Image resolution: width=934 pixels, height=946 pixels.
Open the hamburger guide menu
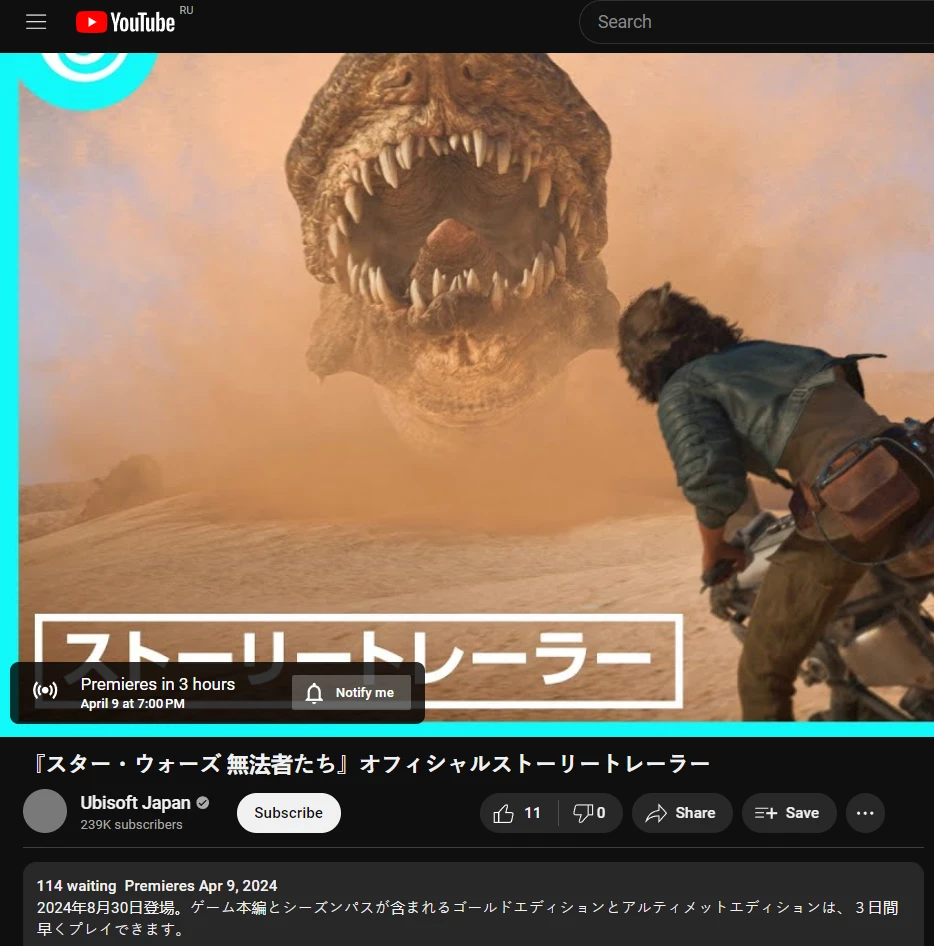(x=36, y=22)
